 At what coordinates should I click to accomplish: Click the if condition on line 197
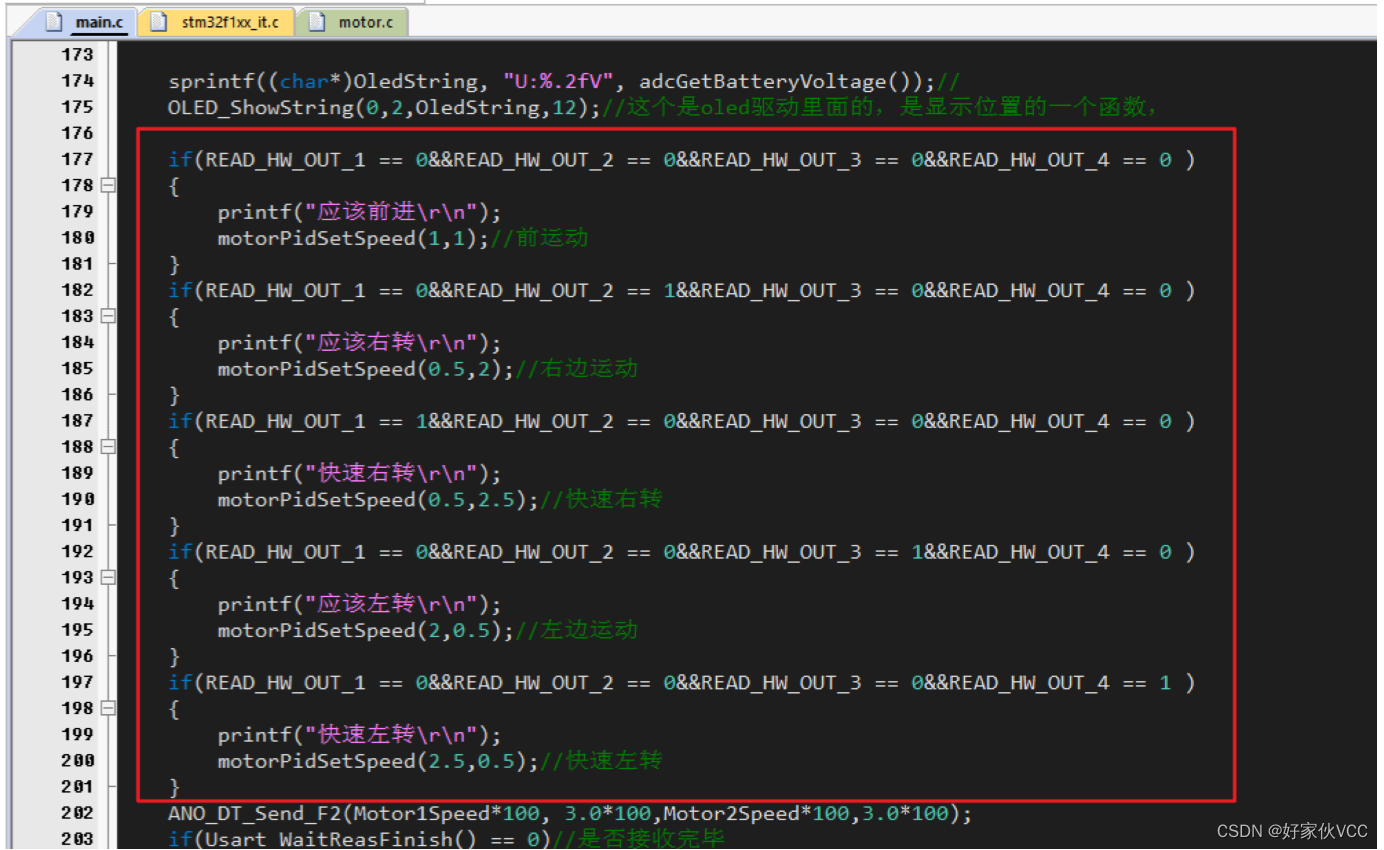pos(681,683)
